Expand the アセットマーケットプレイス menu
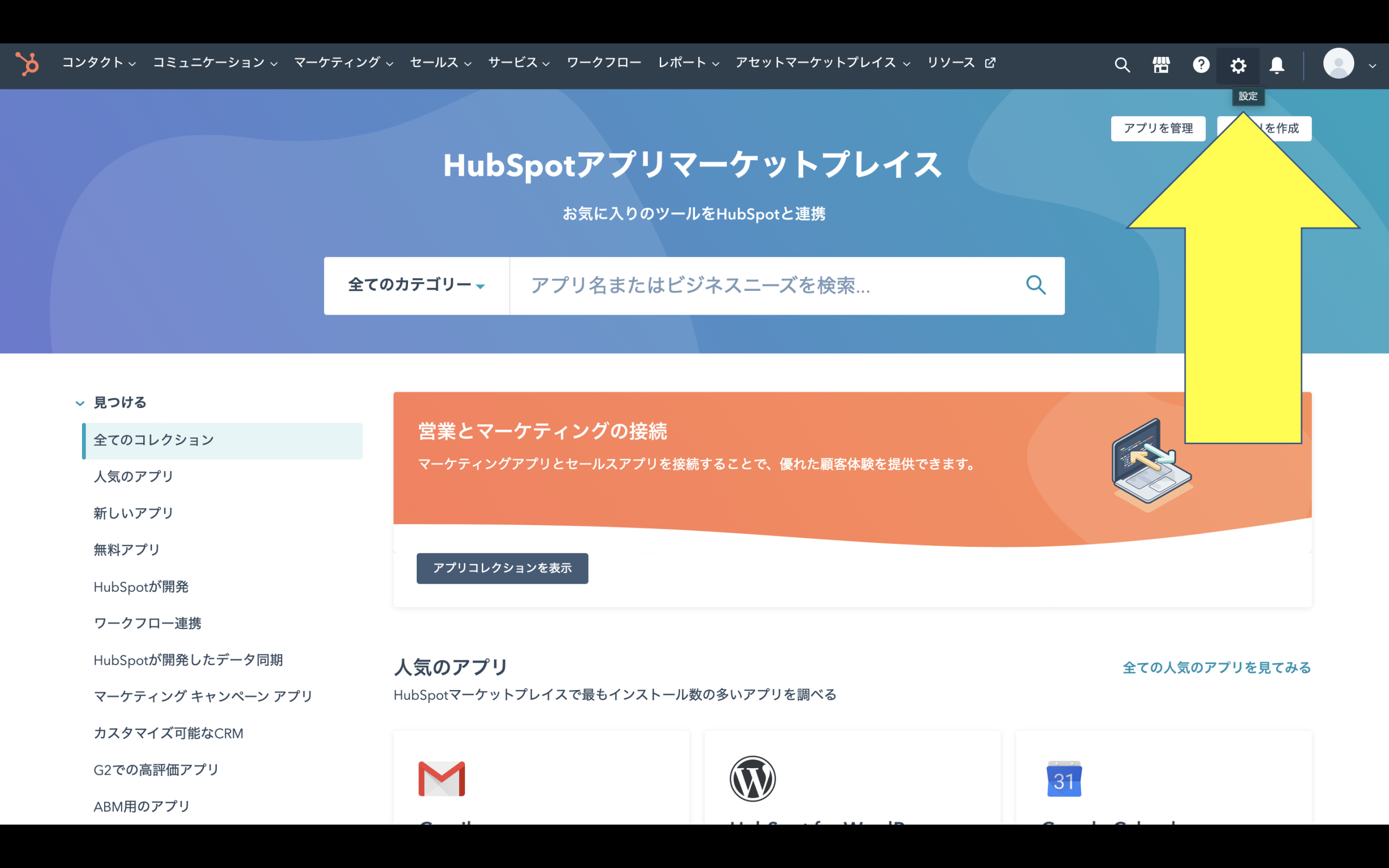The image size is (1389, 868). tap(823, 62)
